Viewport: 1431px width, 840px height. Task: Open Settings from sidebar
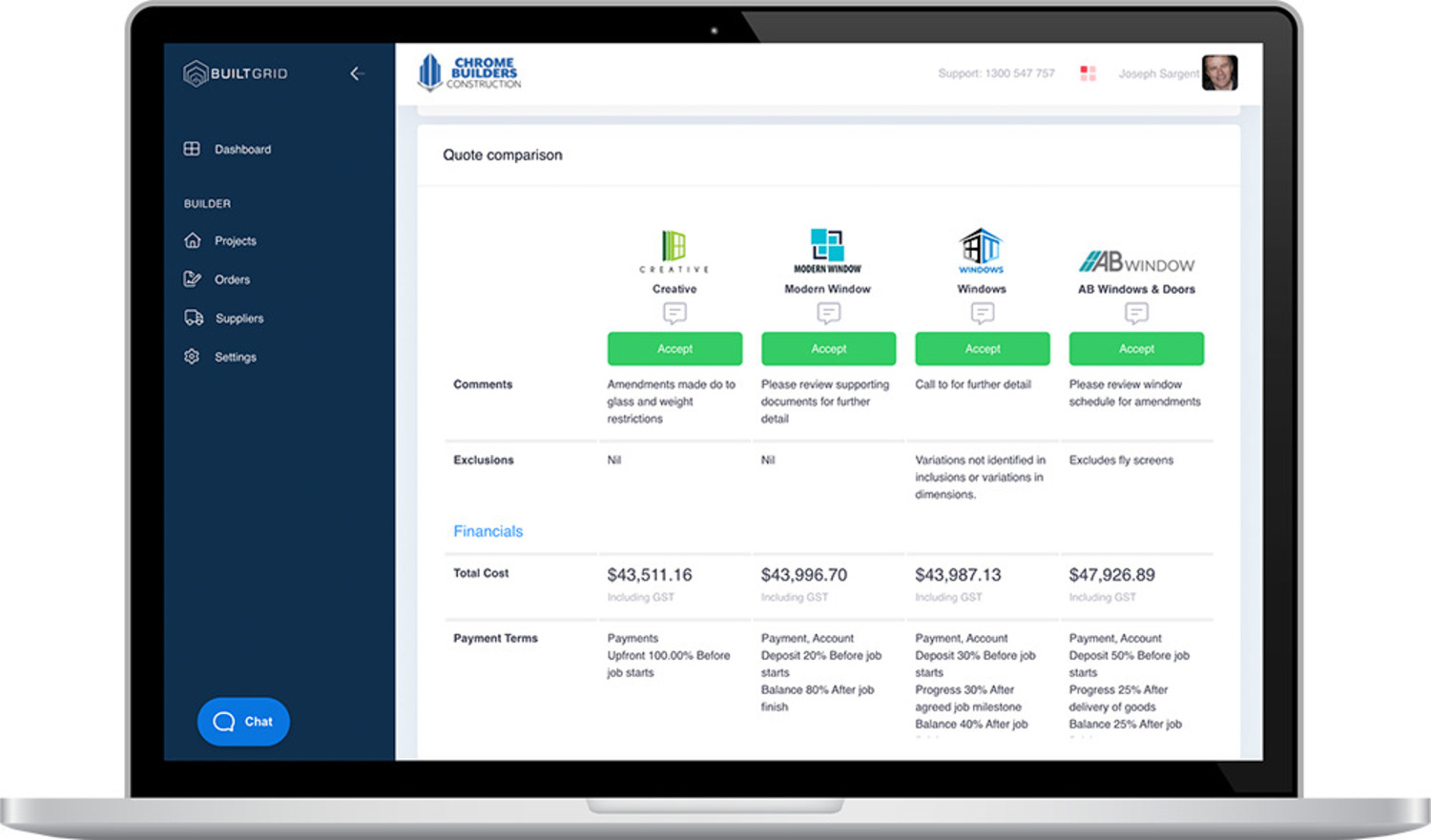click(235, 357)
